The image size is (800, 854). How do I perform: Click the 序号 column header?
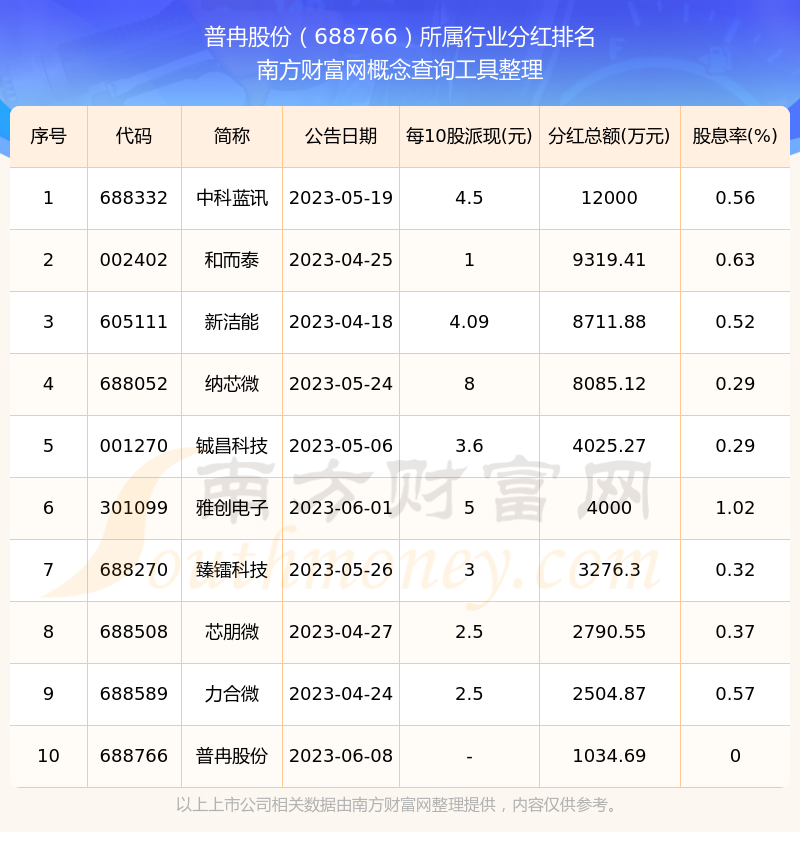click(48, 136)
